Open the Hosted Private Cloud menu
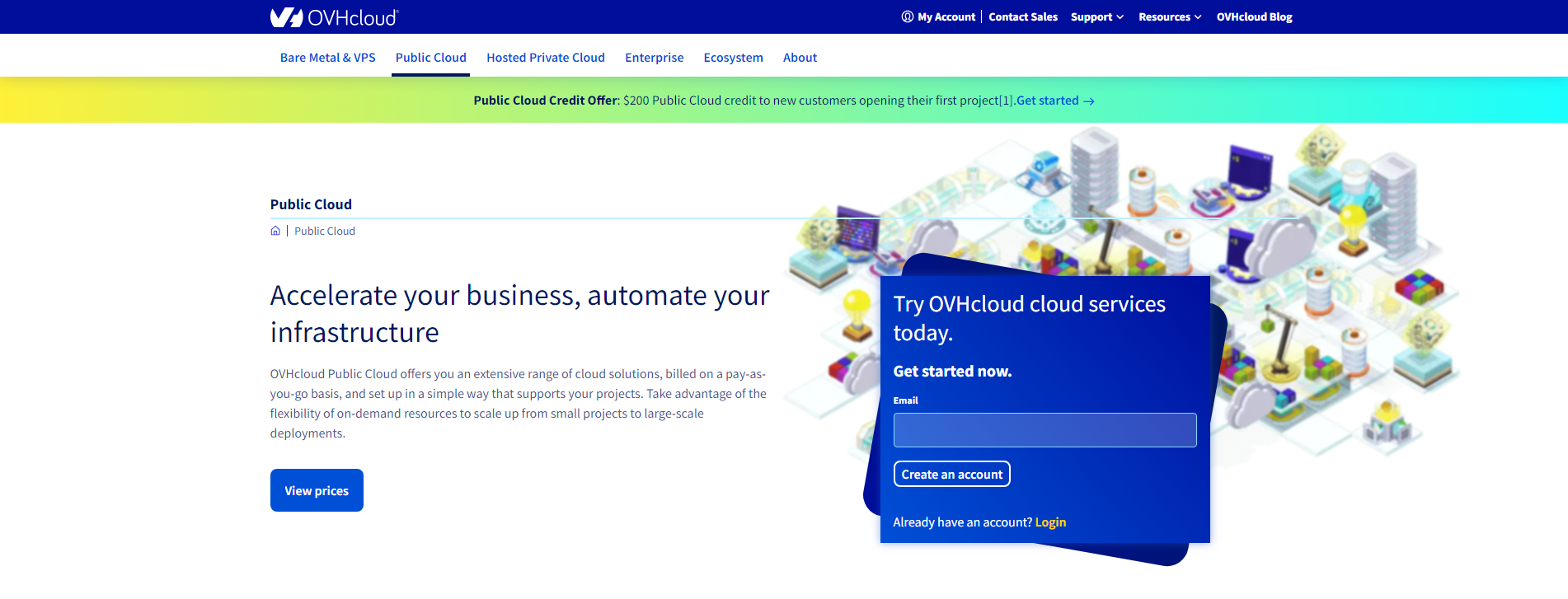 (x=545, y=58)
